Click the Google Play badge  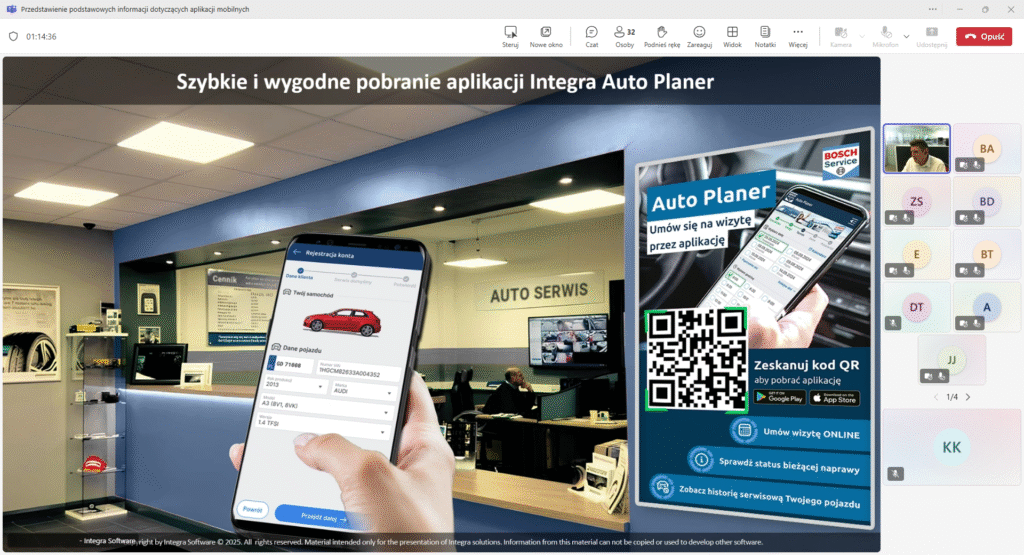(779, 397)
